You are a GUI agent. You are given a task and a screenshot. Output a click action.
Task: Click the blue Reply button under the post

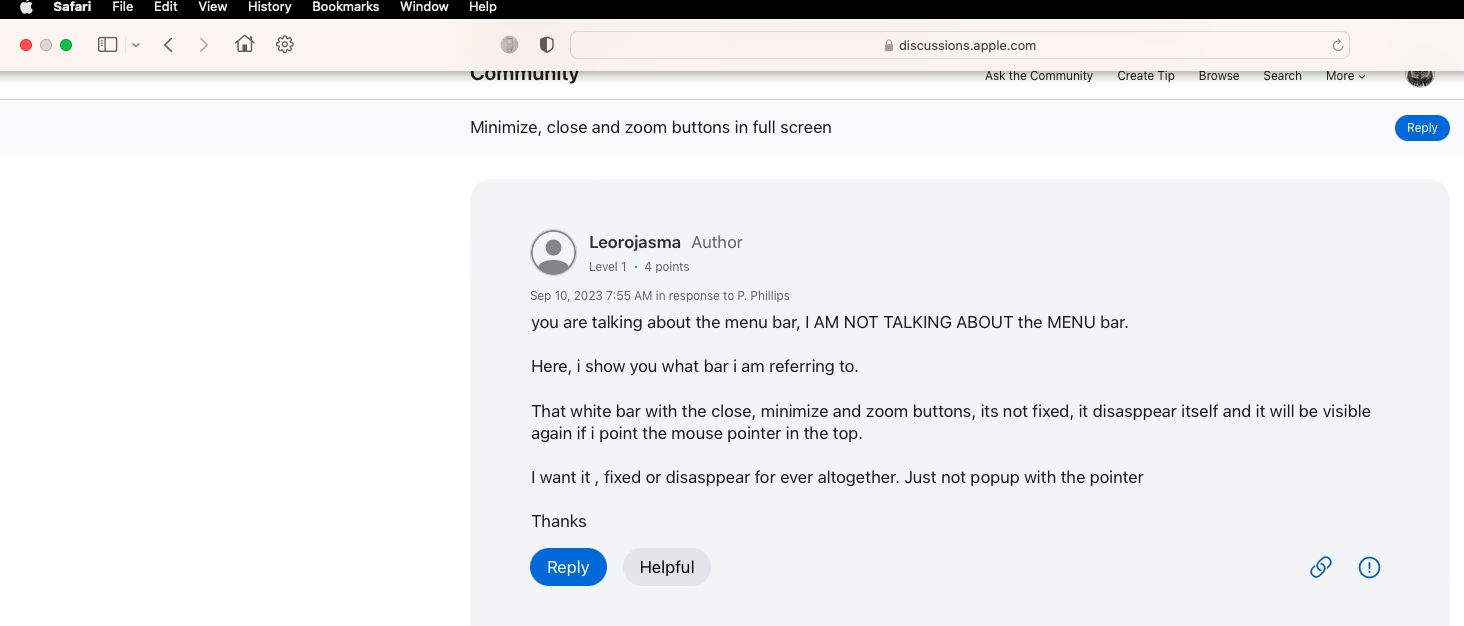[x=568, y=567]
